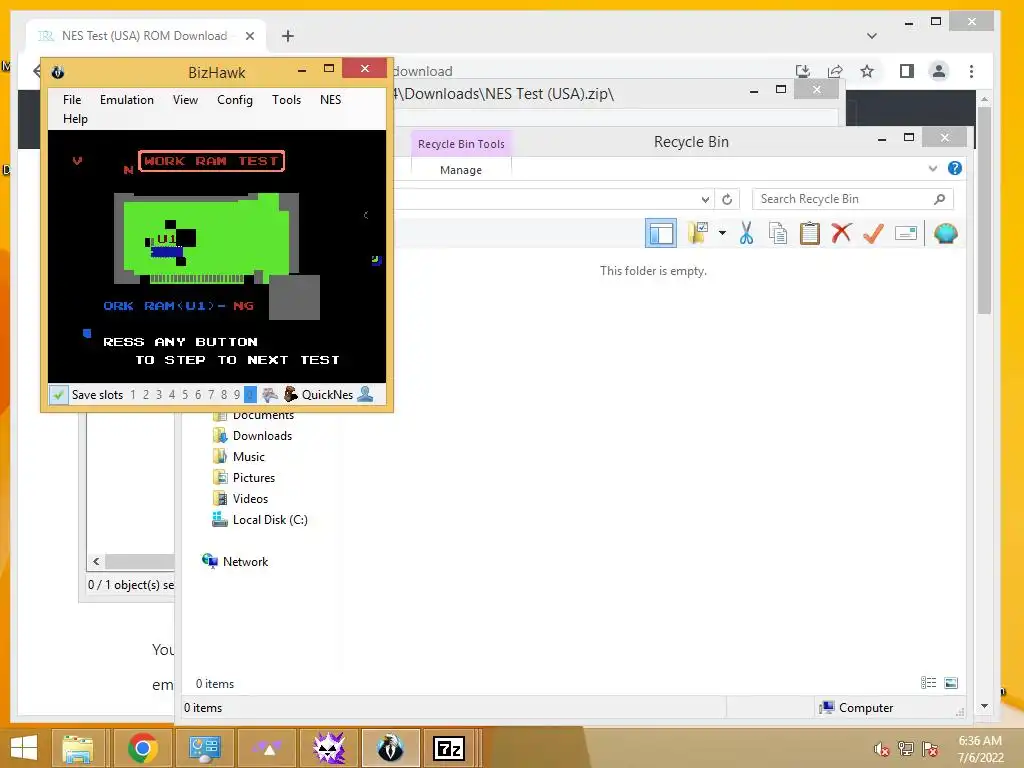Select save slot 5 in BizHawk
The image size is (1024, 768).
tap(185, 394)
